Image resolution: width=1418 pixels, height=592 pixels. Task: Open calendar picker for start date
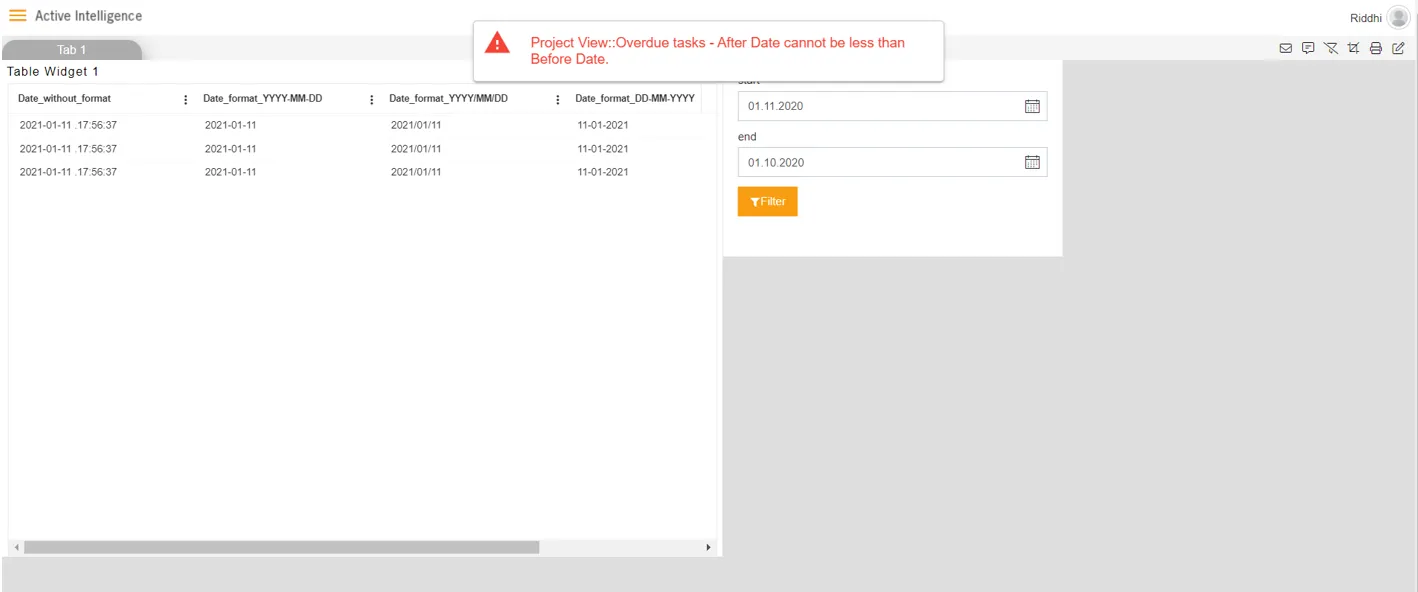tap(1033, 106)
